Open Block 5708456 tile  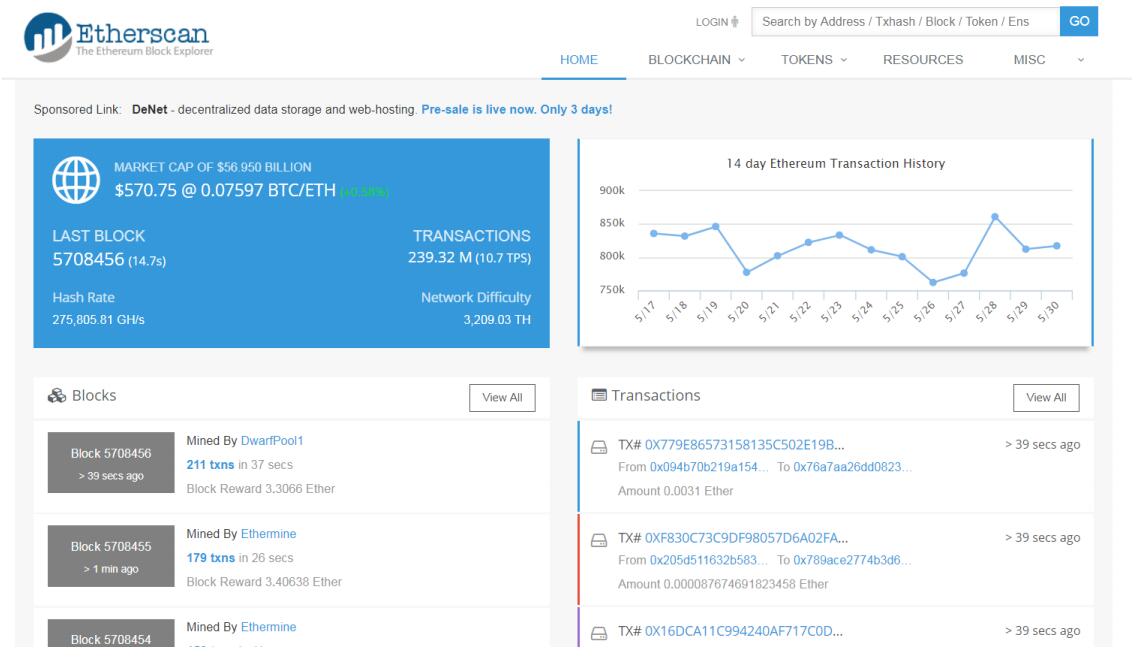pos(111,462)
